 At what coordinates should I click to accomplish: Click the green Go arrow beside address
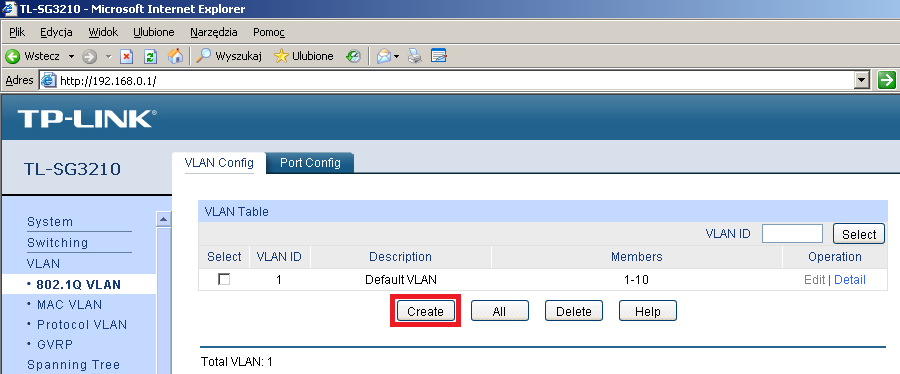point(887,80)
